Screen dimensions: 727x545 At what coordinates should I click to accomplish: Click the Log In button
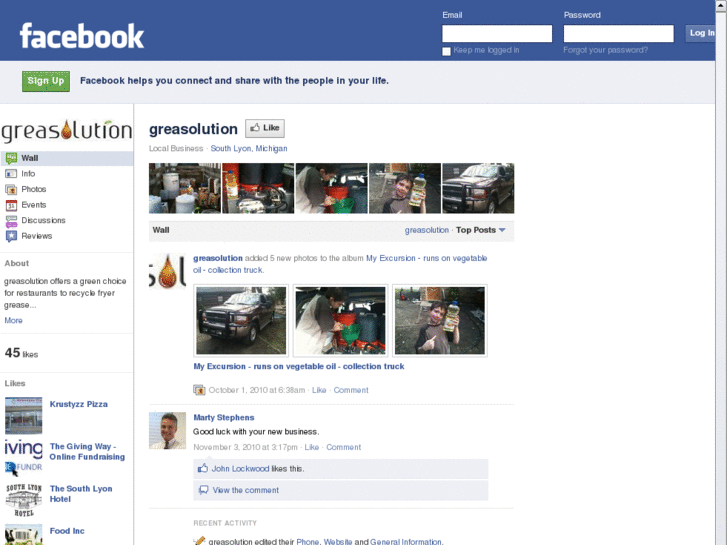coord(701,33)
